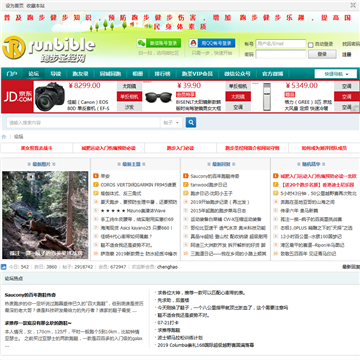Open the 导读 nav tab
The height and width of the screenshot is (360, 360).
pyautogui.click(x=55, y=74)
